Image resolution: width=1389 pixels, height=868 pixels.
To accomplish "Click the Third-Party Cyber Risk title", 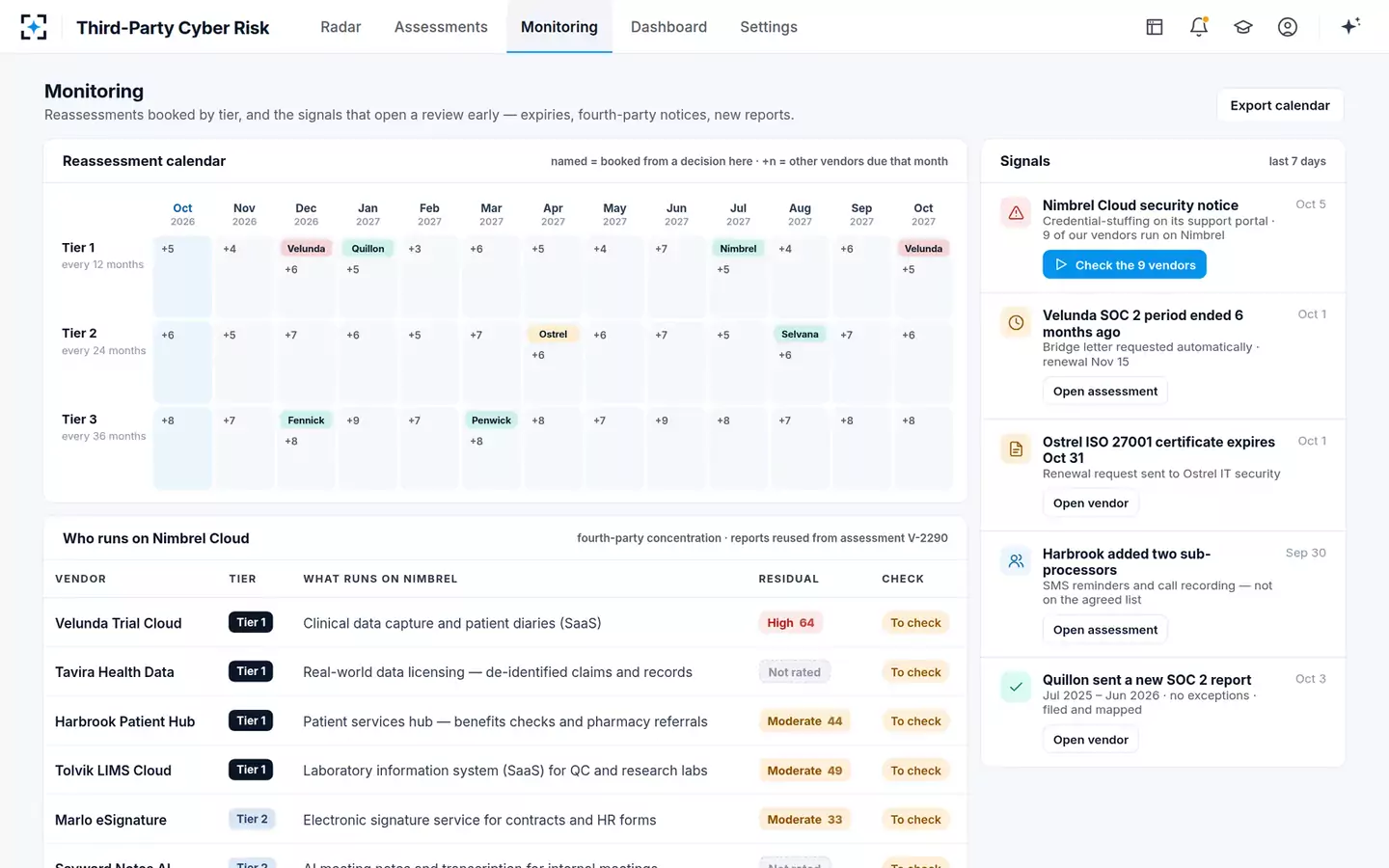I will [x=173, y=28].
